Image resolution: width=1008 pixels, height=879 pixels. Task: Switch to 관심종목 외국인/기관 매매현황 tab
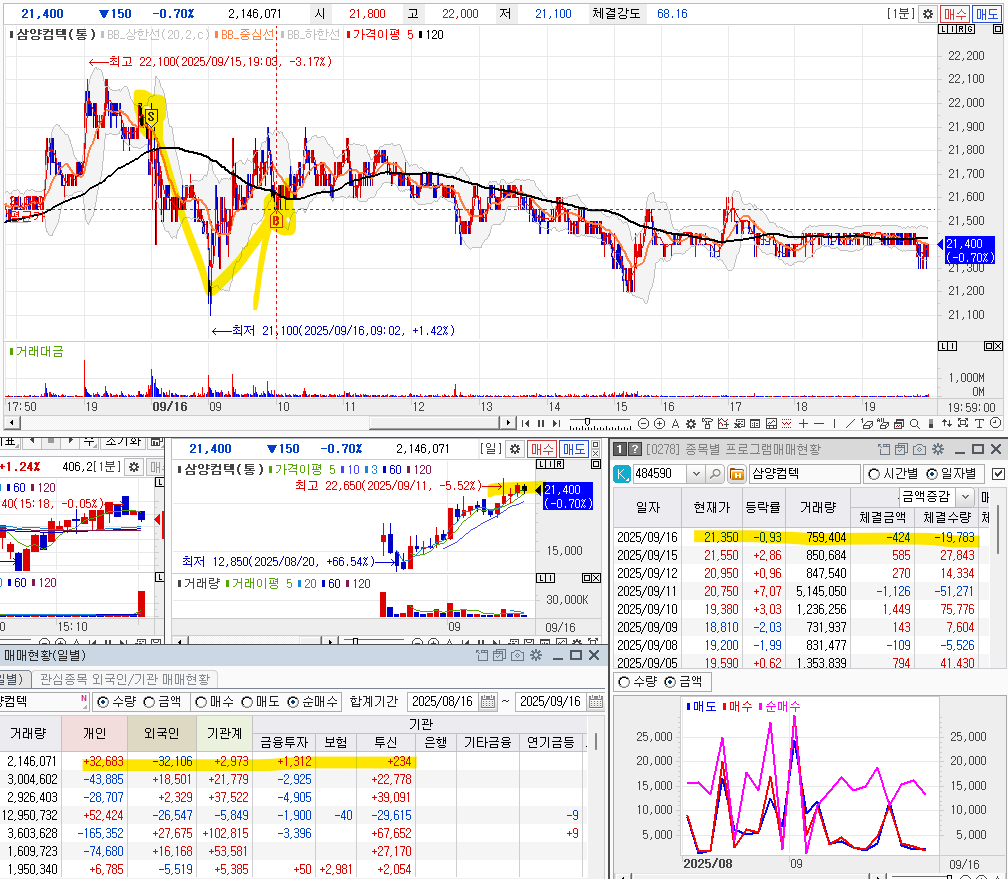(x=125, y=679)
